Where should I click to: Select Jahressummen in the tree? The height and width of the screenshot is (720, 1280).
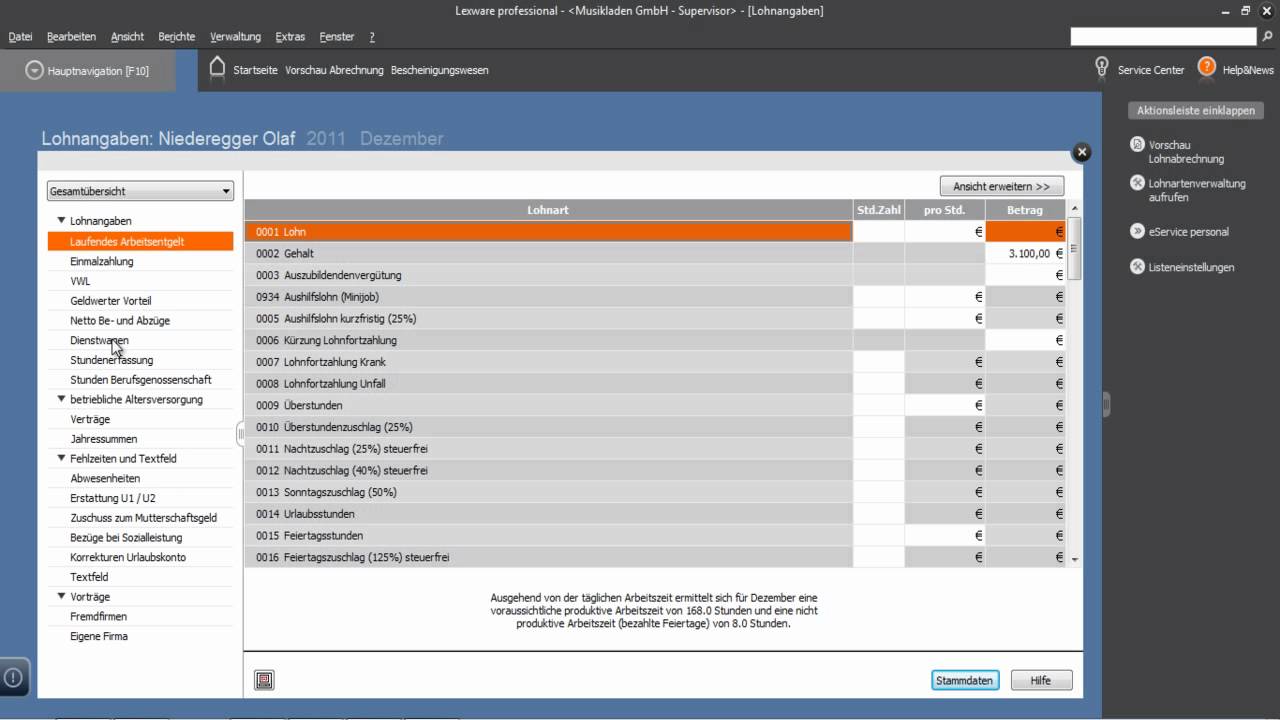103,439
